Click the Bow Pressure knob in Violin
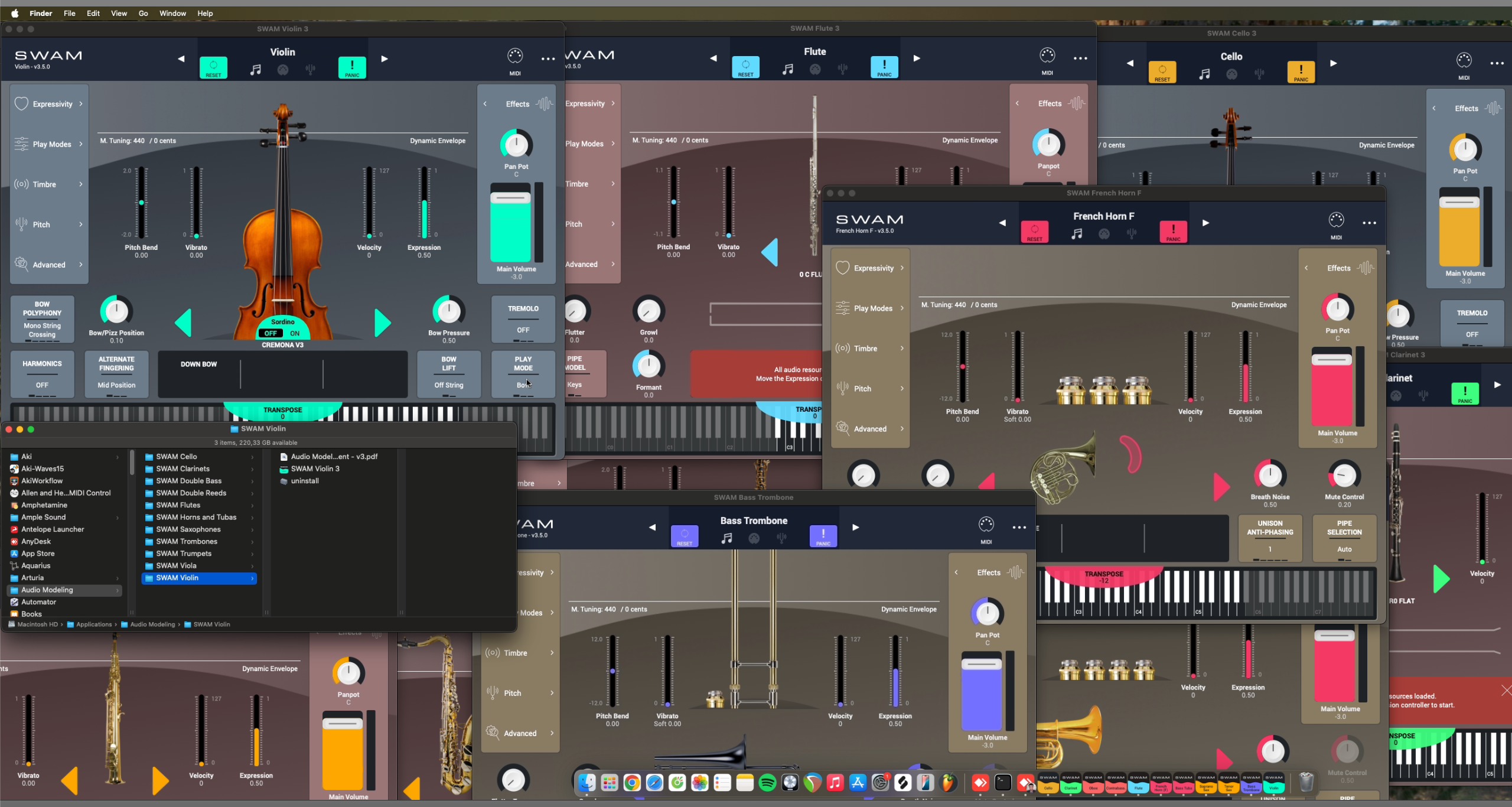The image size is (1512, 807). 449,311
